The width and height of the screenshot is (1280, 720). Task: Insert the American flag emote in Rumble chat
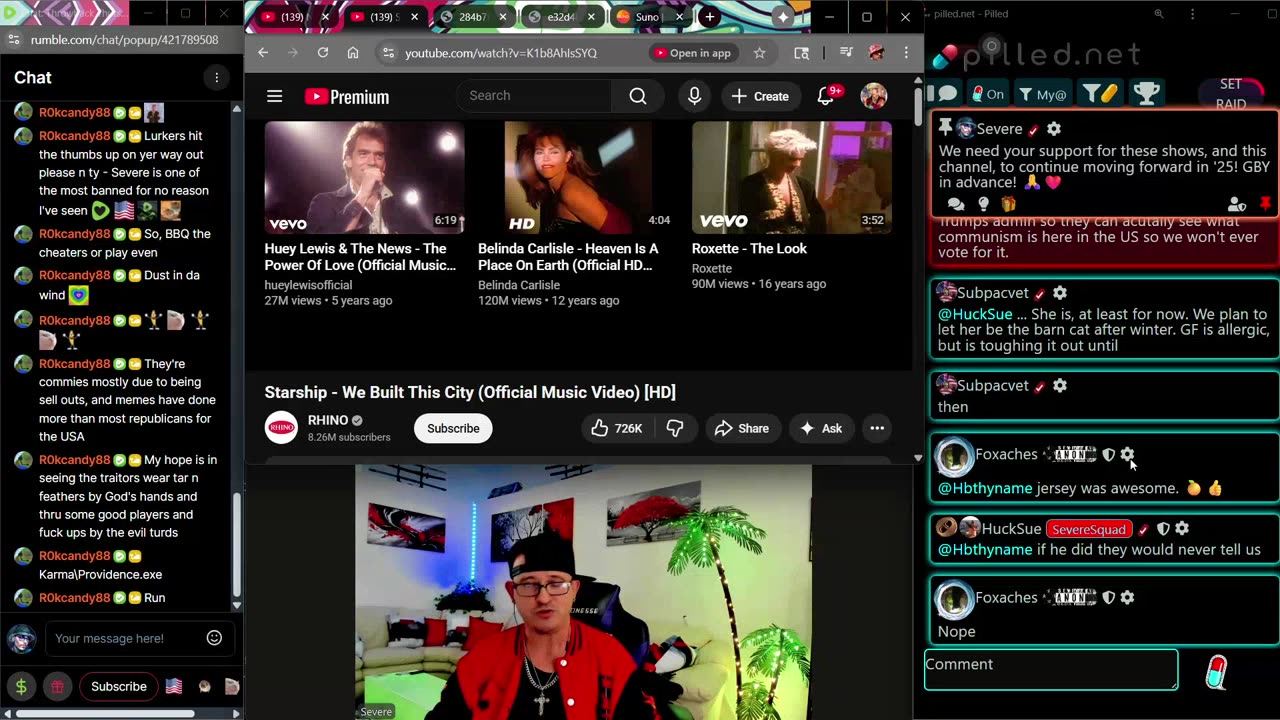pos(173,686)
